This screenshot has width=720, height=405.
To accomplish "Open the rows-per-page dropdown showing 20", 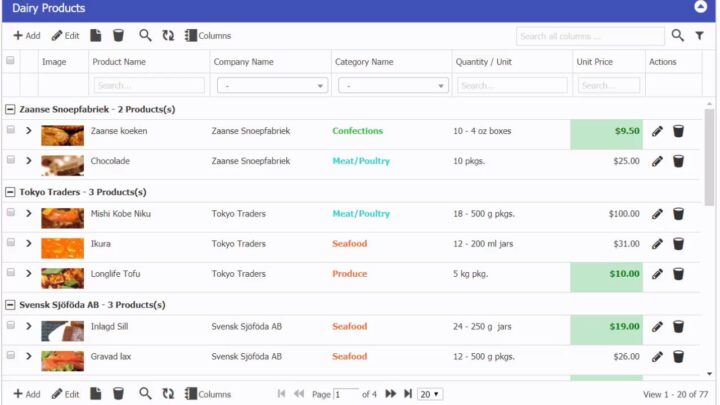I will [430, 394].
